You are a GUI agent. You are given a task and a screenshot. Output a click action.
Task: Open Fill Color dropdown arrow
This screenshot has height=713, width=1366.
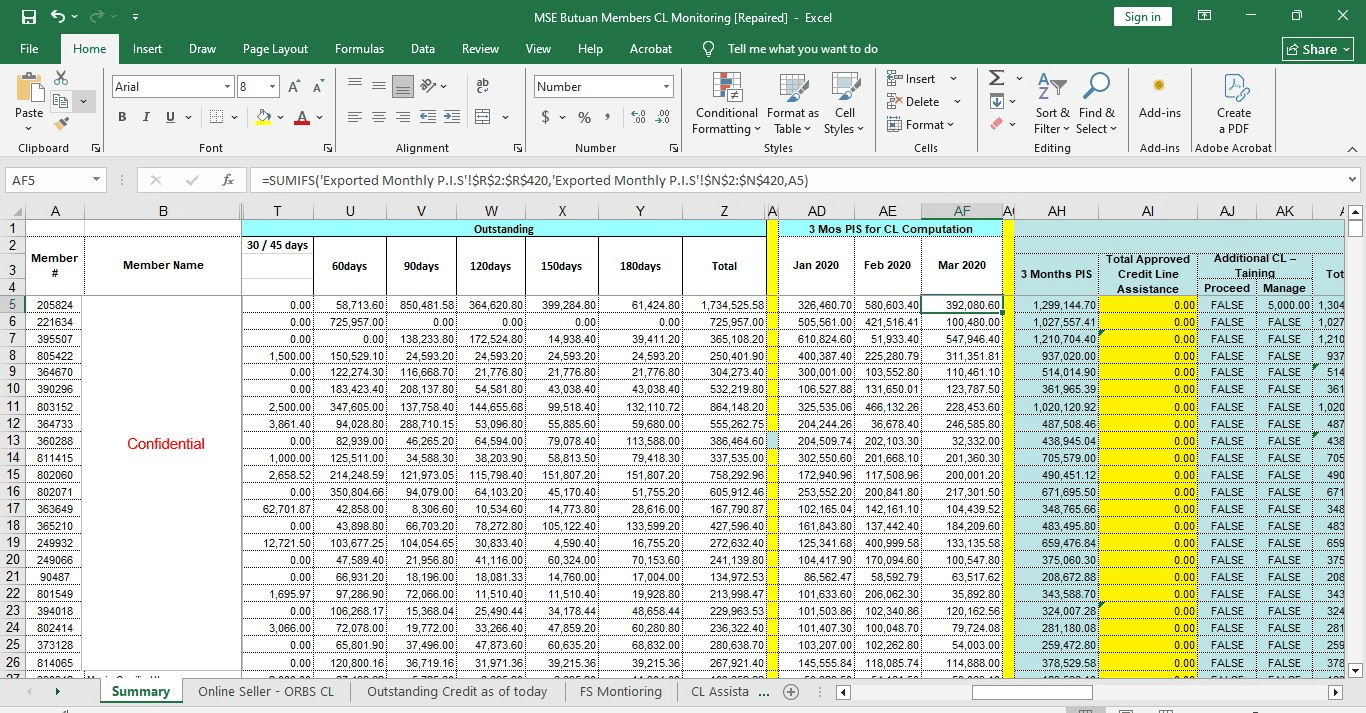[281, 117]
